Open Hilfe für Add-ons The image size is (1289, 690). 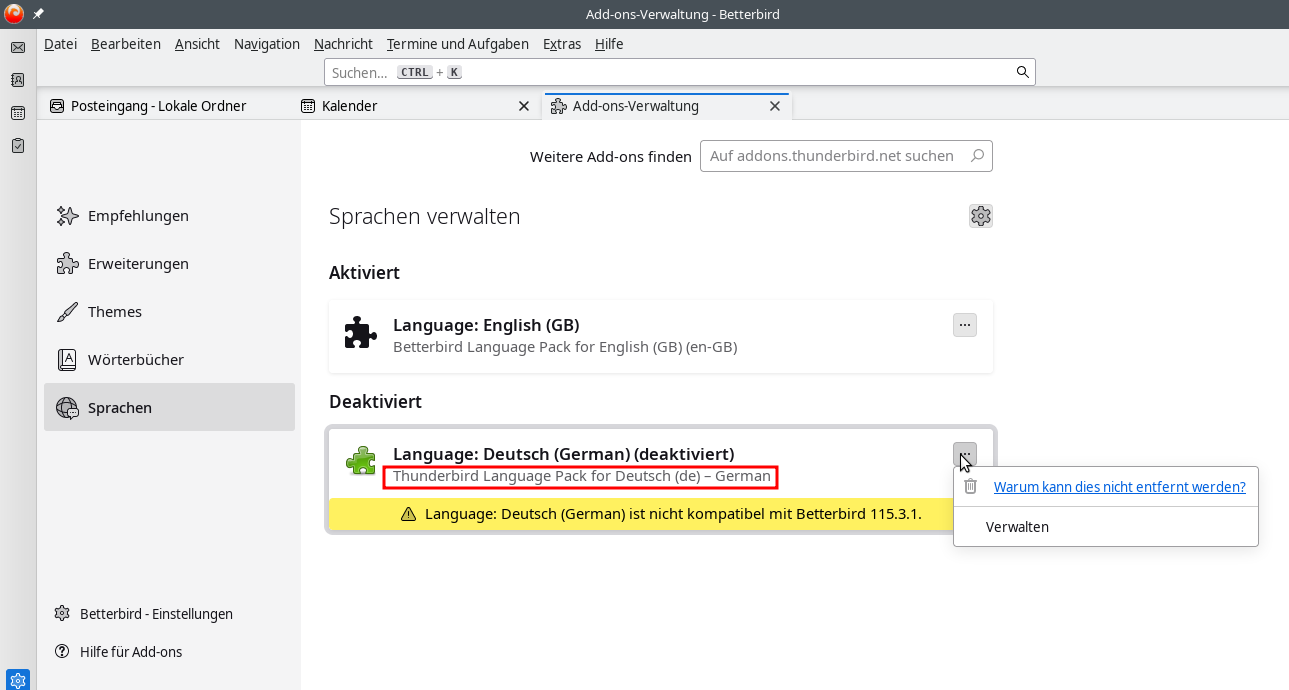(x=118, y=652)
